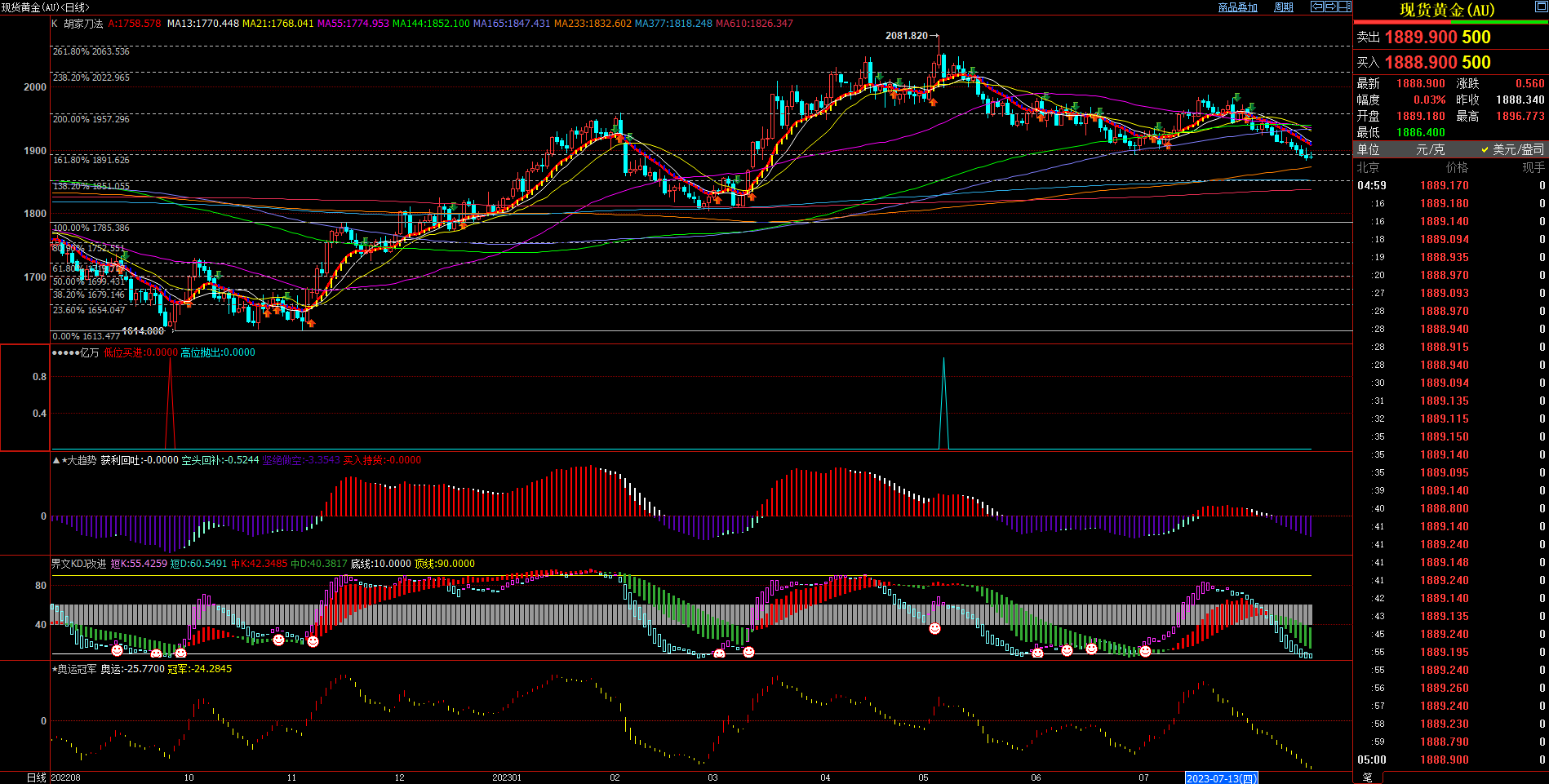This screenshot has height=784, width=1549.
Task: Click the 日线 period label at bottom left
Action: click(x=36, y=777)
